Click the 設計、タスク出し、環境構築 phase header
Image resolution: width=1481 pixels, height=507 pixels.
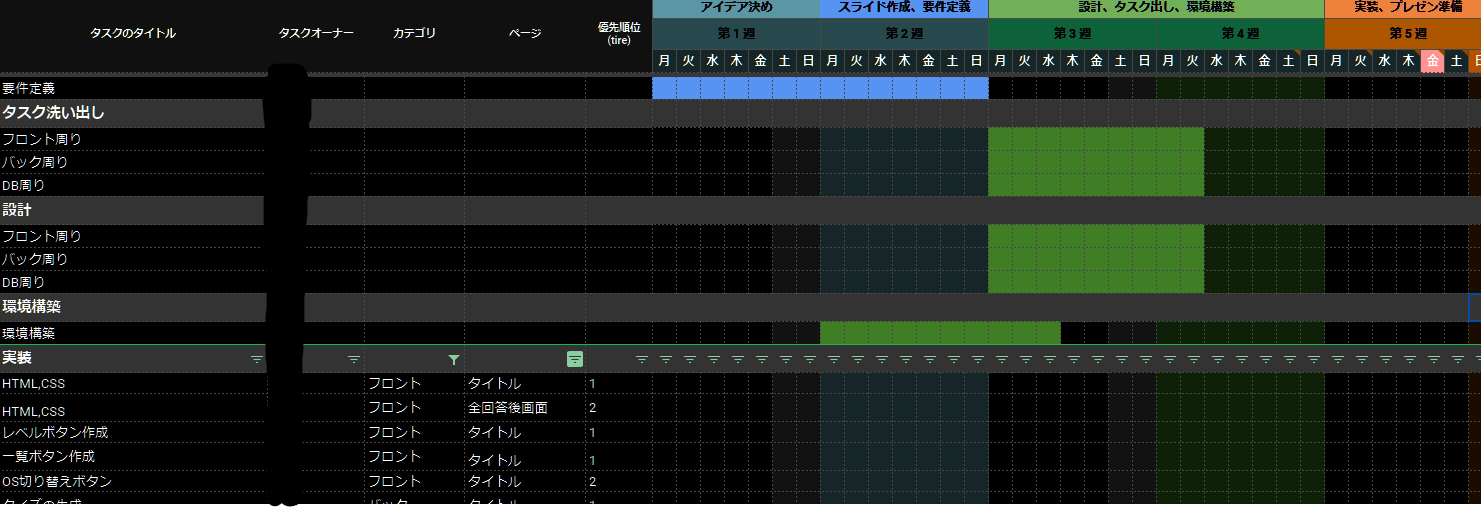[x=1156, y=9]
